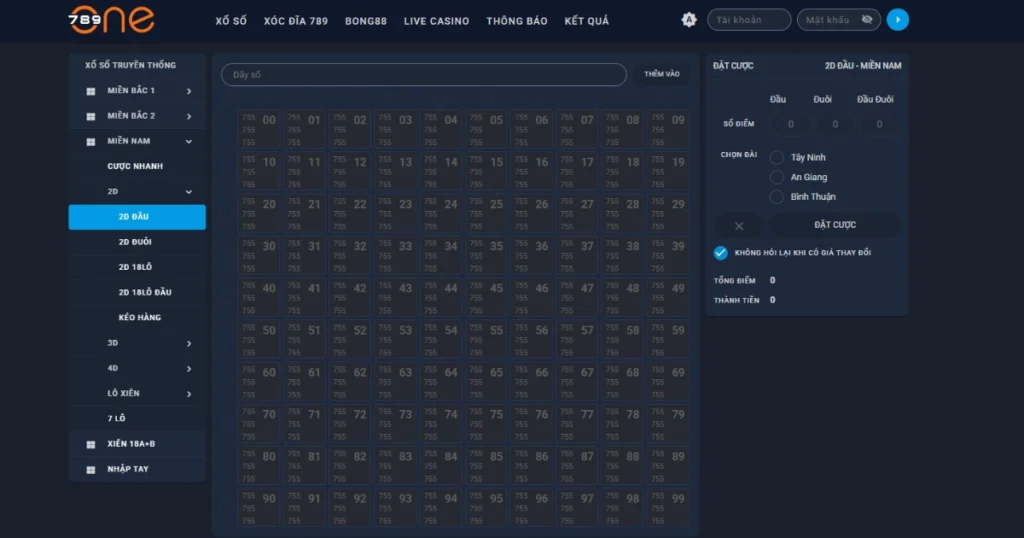1024x538 pixels.
Task: Select number 50 in the grid
Action: 259,340
